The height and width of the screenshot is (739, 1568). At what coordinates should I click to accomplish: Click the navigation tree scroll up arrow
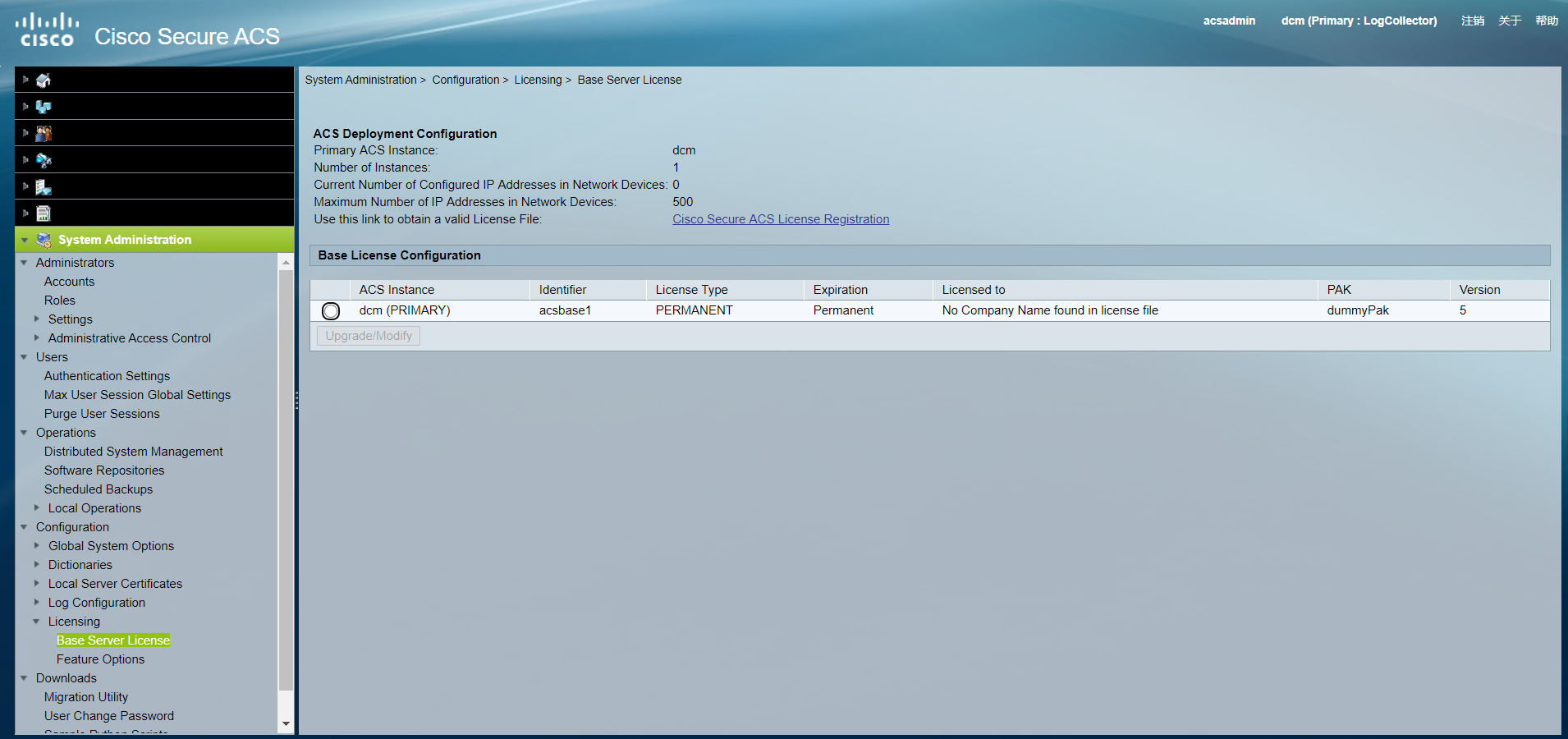(x=286, y=263)
